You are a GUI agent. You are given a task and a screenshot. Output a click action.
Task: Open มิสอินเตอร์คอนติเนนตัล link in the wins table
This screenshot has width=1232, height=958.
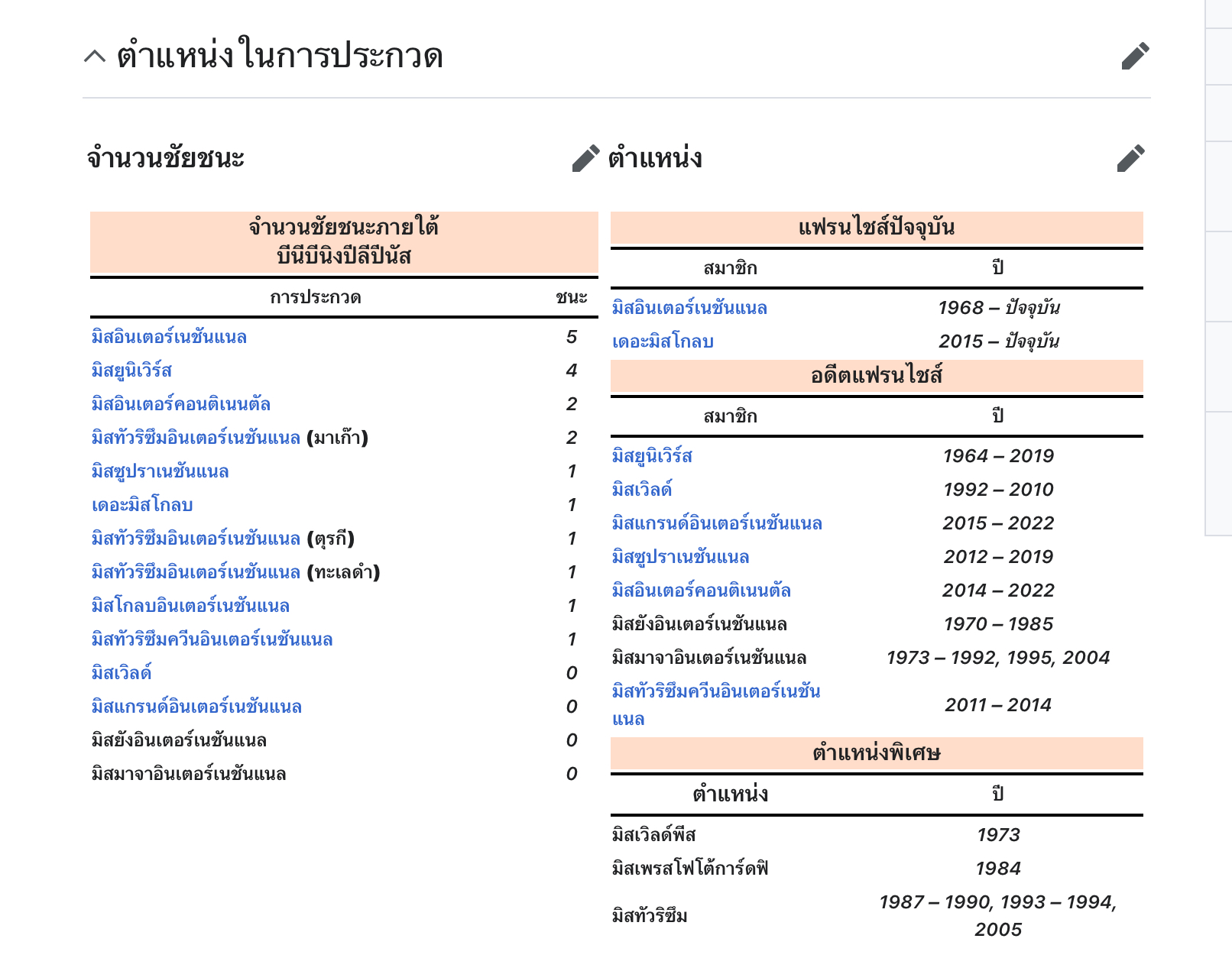coord(181,404)
